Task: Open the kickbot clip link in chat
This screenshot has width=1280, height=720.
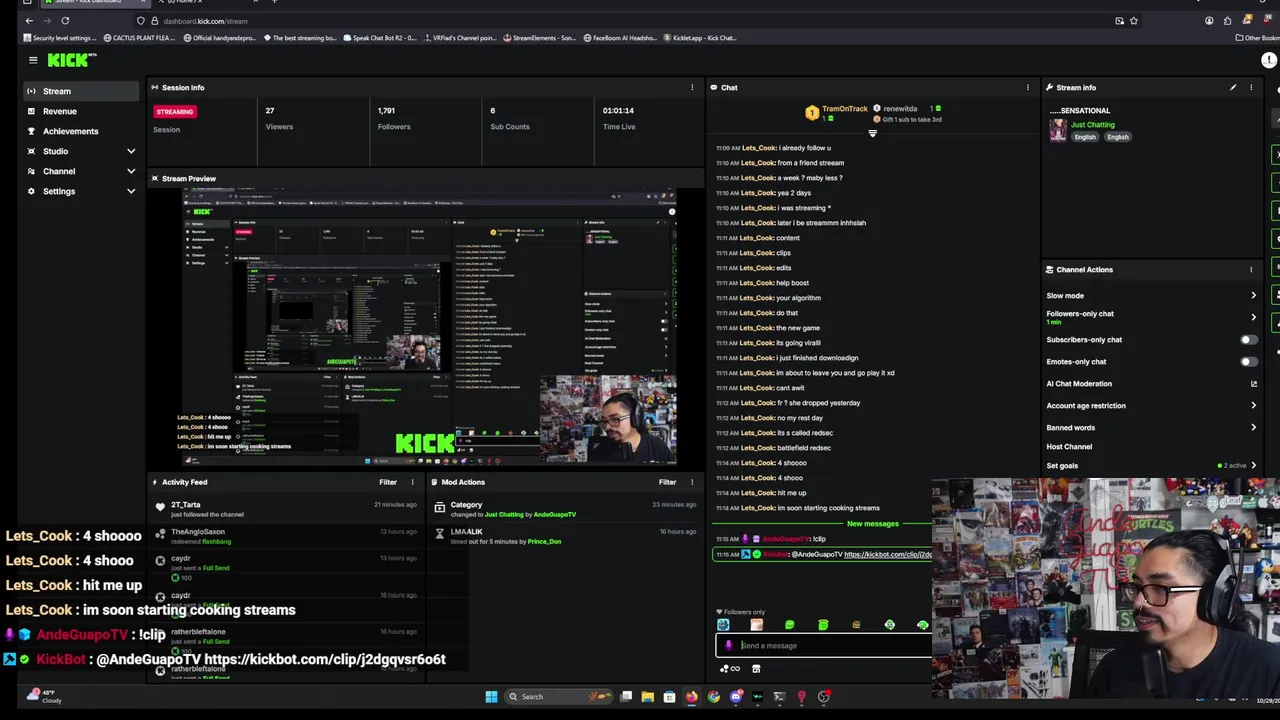Action: click(x=888, y=554)
